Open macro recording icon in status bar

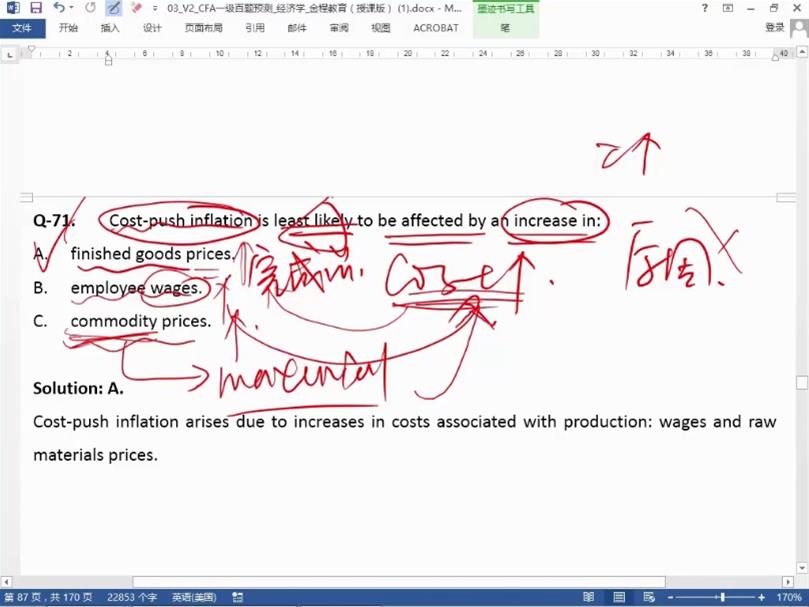tap(238, 597)
